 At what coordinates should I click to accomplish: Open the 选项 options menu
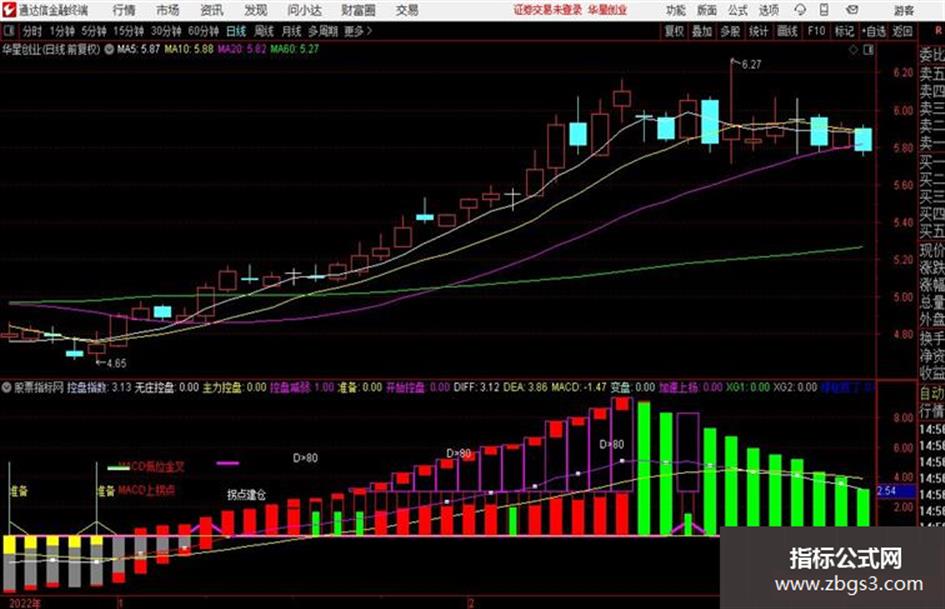coord(768,10)
